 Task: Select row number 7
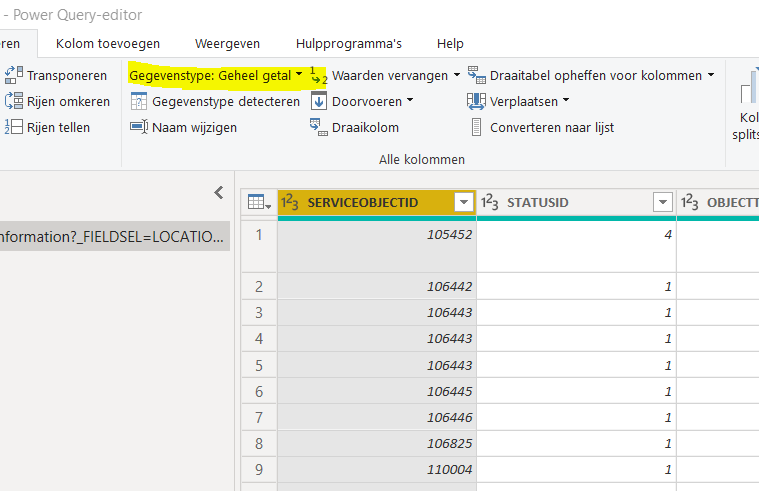coord(259,417)
